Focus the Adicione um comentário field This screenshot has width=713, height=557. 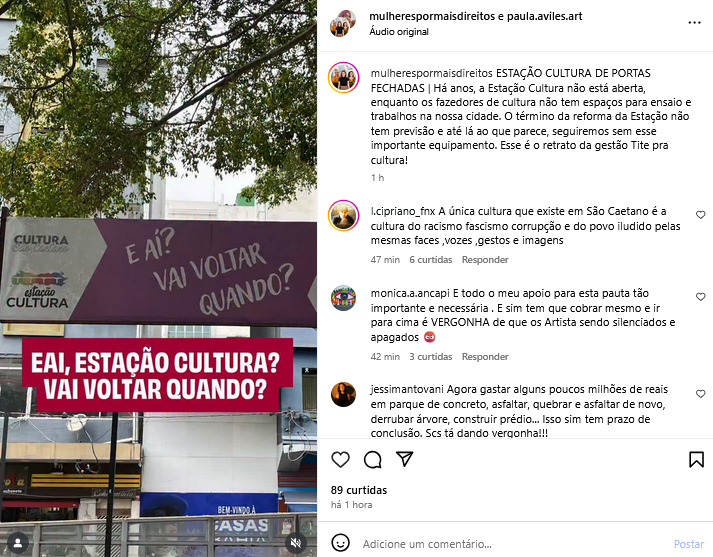[514, 544]
